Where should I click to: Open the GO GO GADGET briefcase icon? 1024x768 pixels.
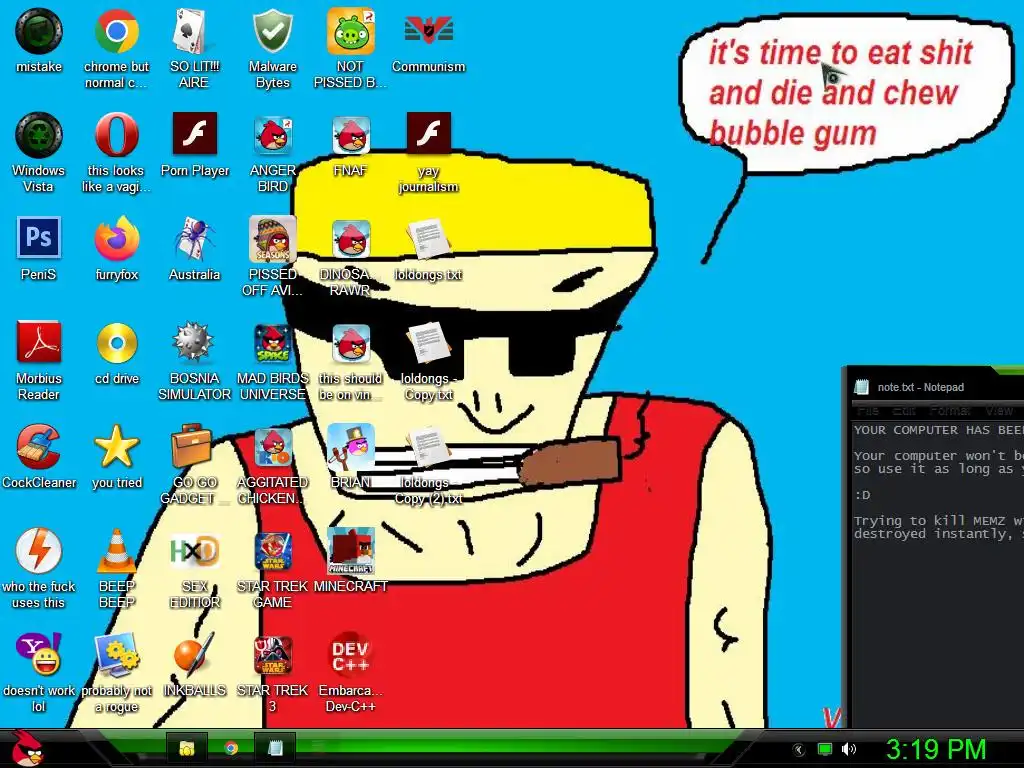click(x=191, y=447)
